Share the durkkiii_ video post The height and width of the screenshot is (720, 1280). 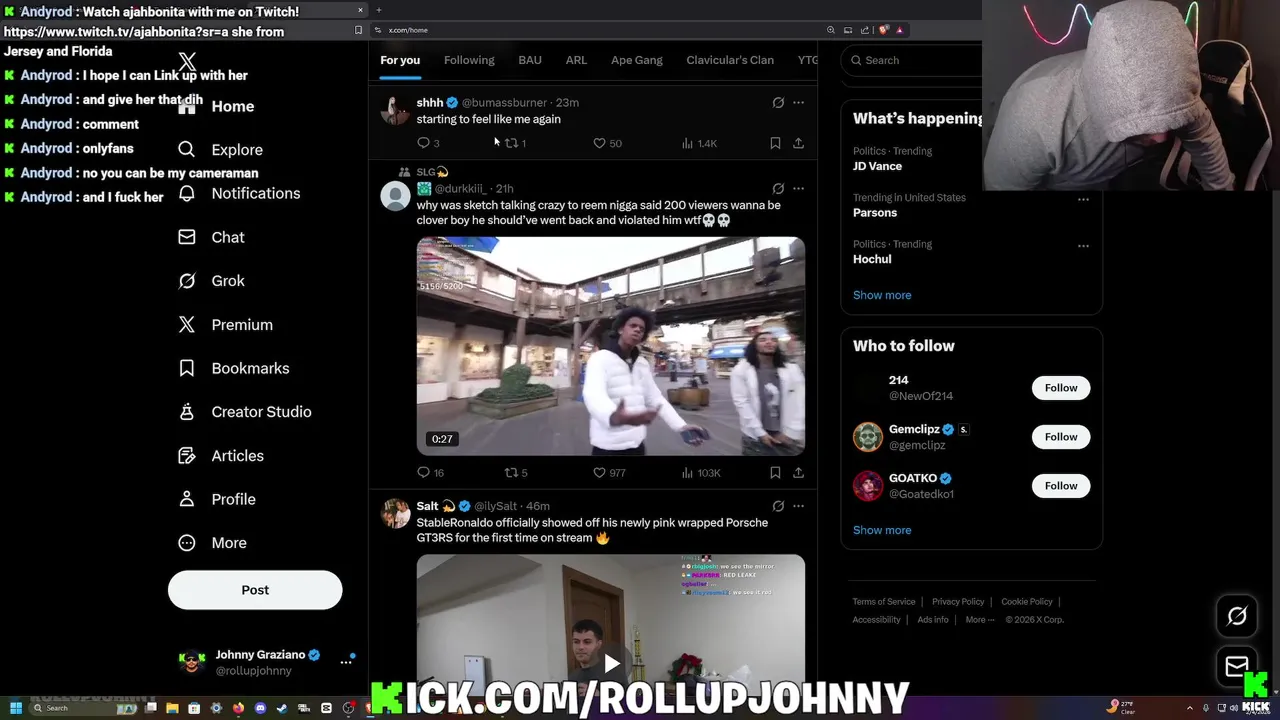pos(798,472)
